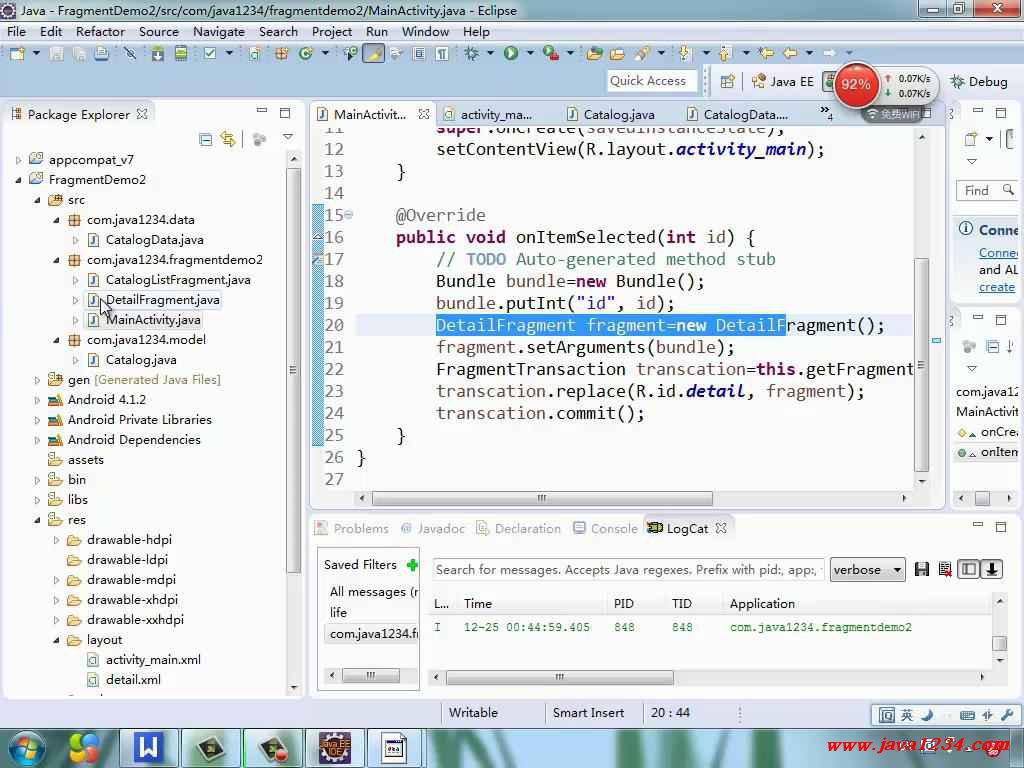Click Collapse All in Package Explorer
This screenshot has width=1024, height=768.
coord(206,139)
